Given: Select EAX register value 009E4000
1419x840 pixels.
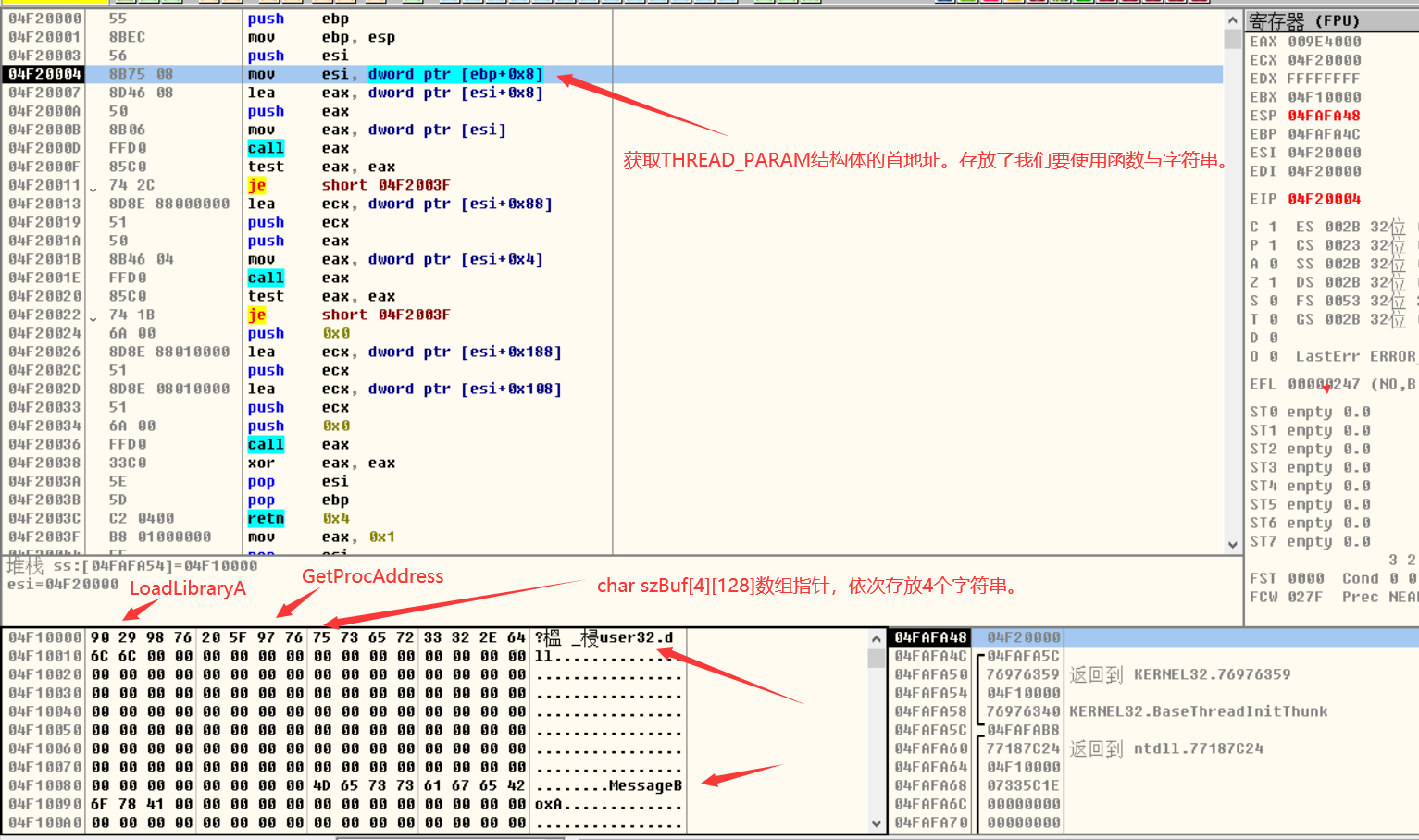Looking at the screenshot, I should (x=1325, y=42).
